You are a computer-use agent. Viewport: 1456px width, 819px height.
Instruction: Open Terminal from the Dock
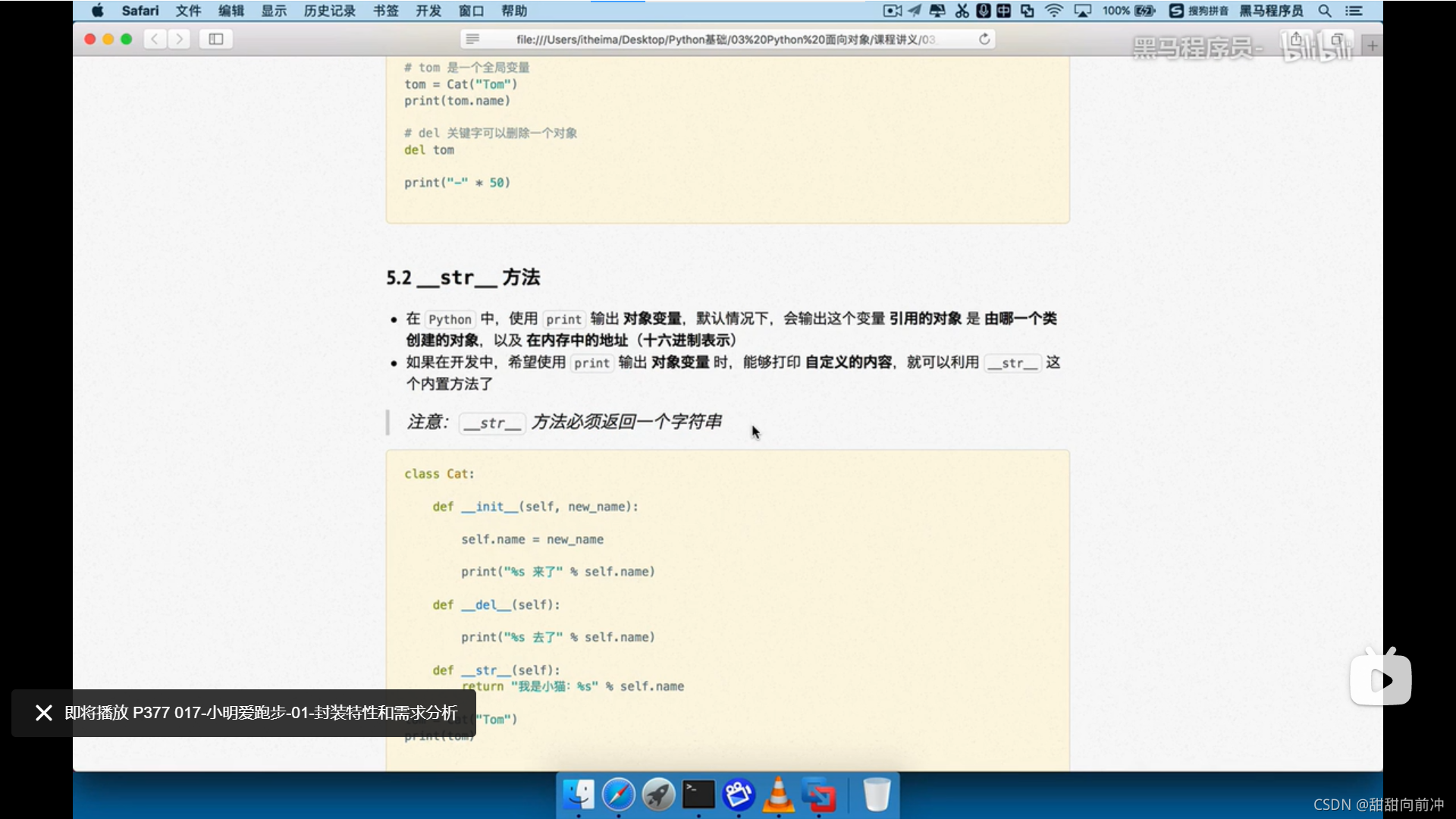pyautogui.click(x=698, y=795)
